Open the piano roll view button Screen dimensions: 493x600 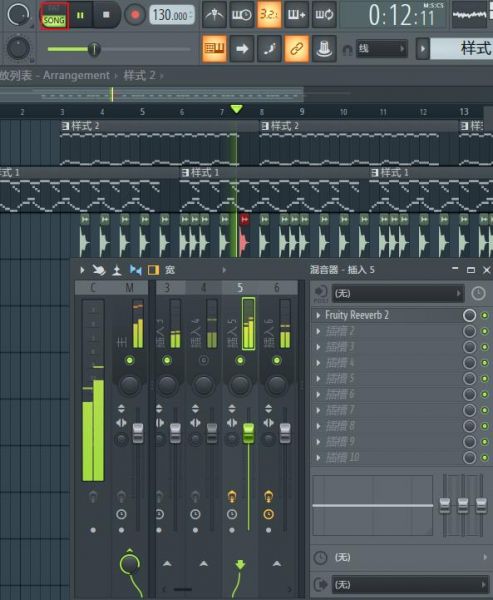[x=214, y=49]
